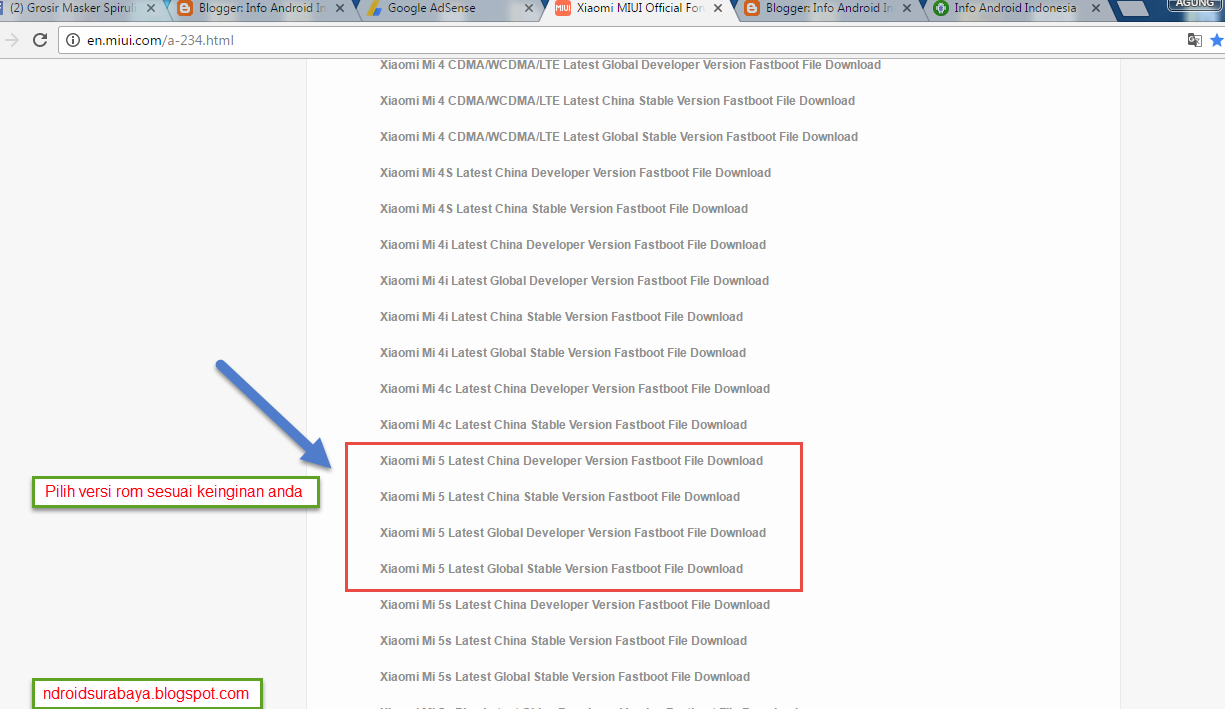Open Mi 4i China Stable Fastboot download

[561, 317]
